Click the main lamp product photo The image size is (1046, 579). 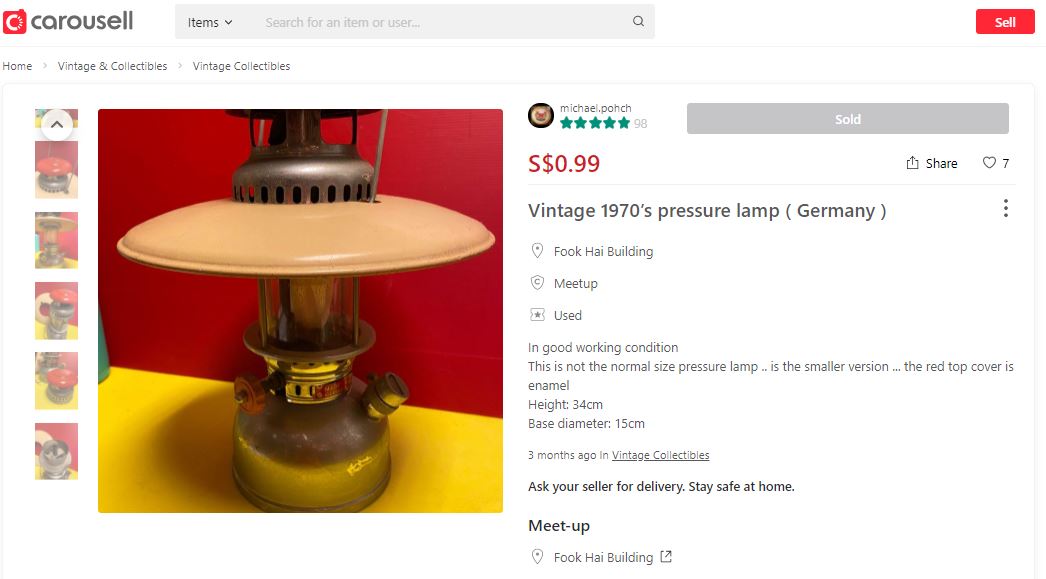click(300, 311)
